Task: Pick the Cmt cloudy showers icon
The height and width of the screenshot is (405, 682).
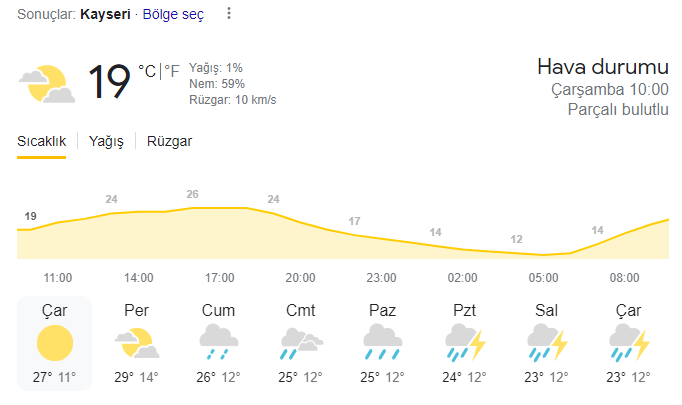Action: tap(301, 343)
